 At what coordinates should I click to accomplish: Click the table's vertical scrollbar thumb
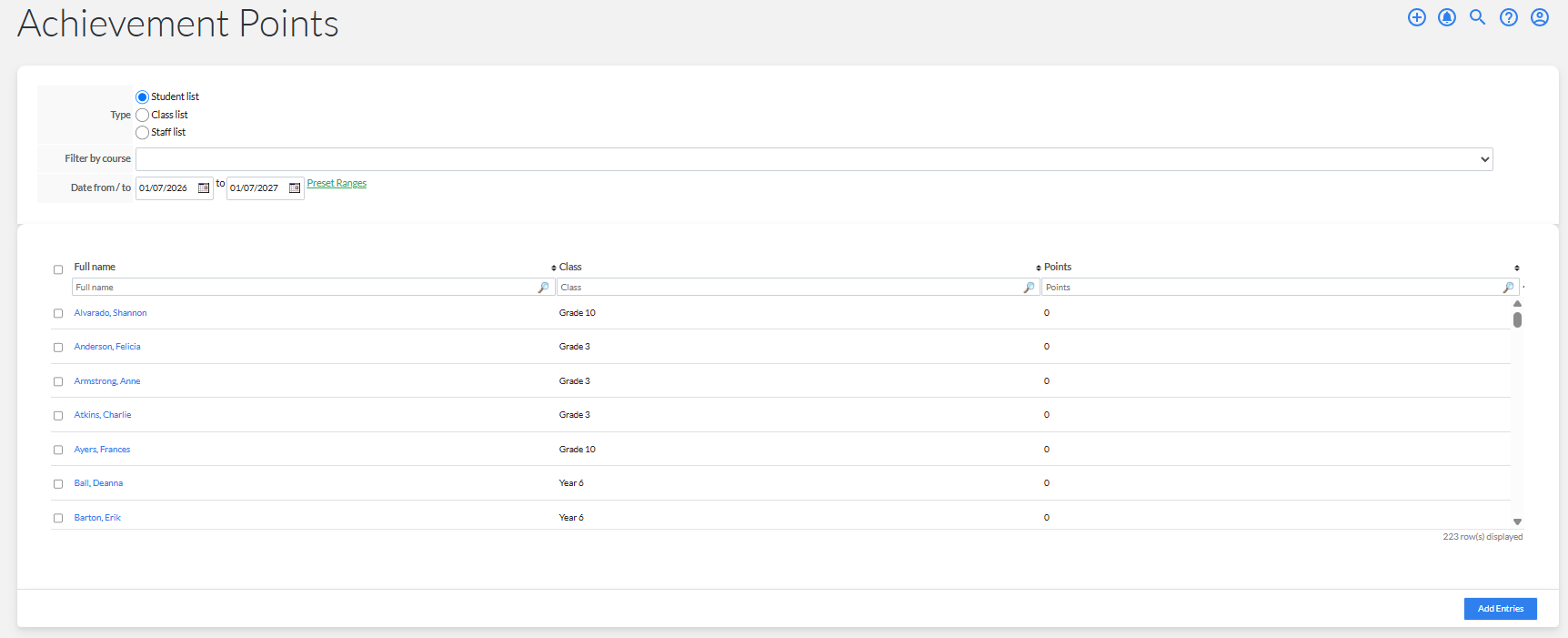(x=1517, y=319)
